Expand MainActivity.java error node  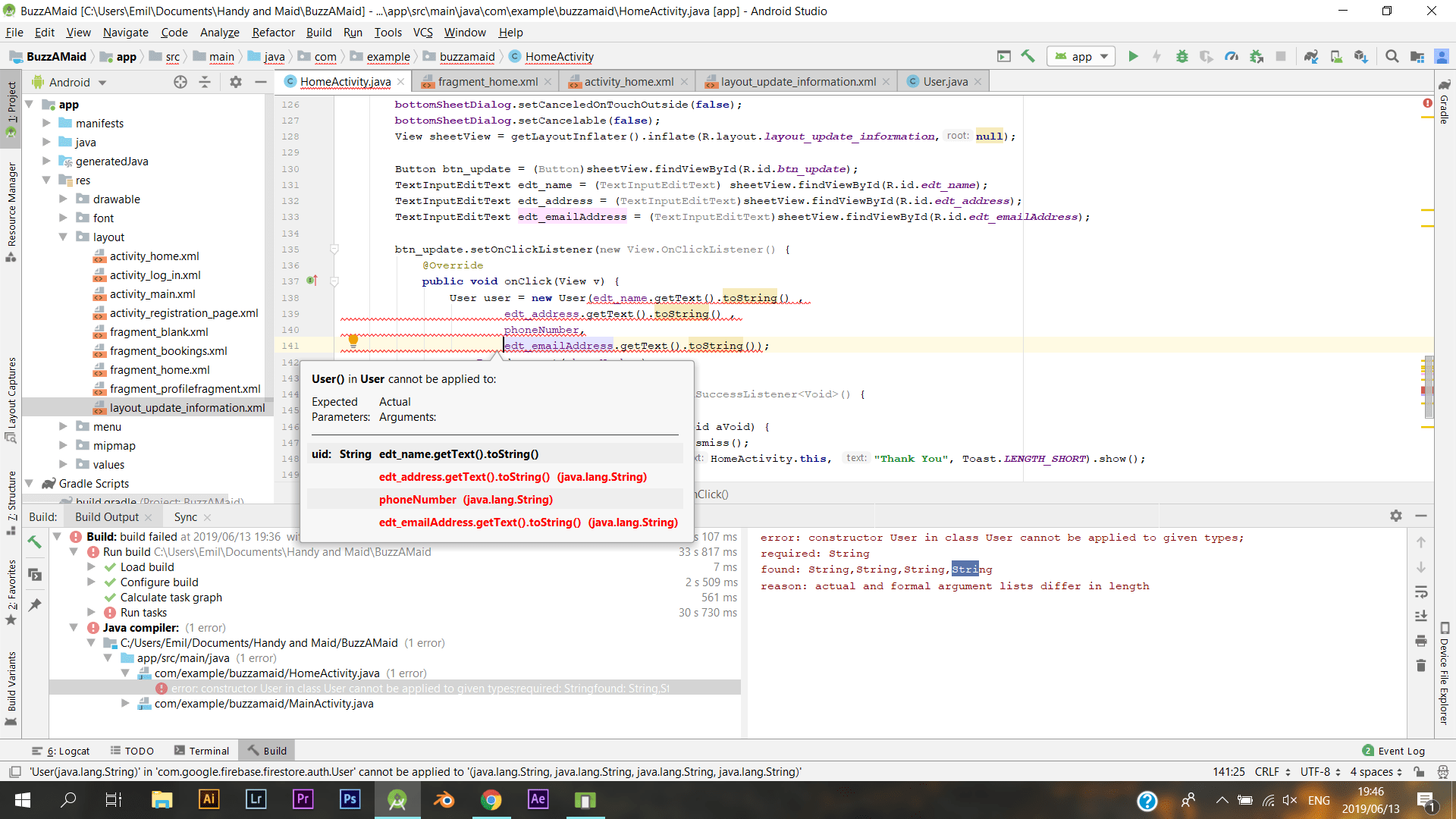pos(125,703)
